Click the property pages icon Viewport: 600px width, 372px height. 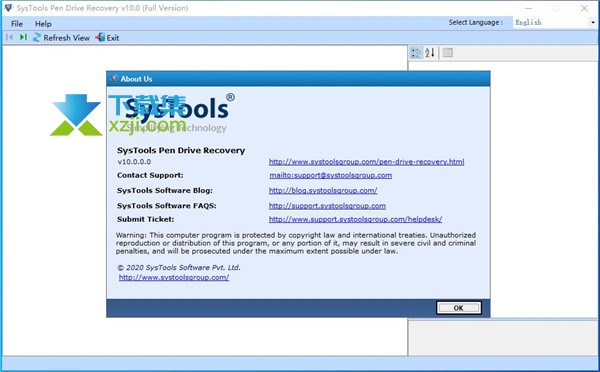pyautogui.click(x=447, y=53)
